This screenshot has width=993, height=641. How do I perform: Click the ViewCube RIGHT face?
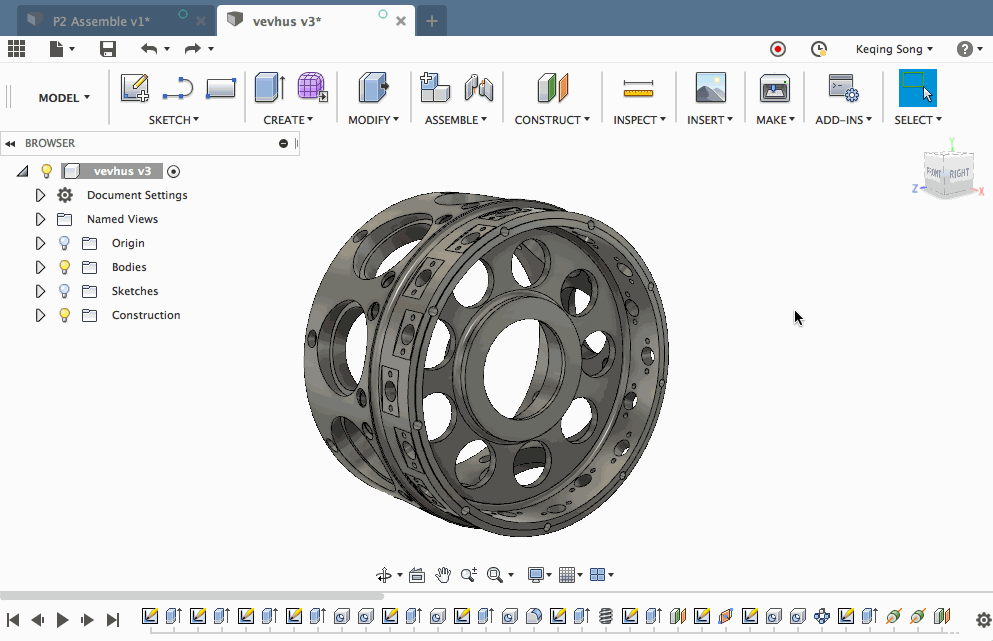pyautogui.click(x=958, y=174)
